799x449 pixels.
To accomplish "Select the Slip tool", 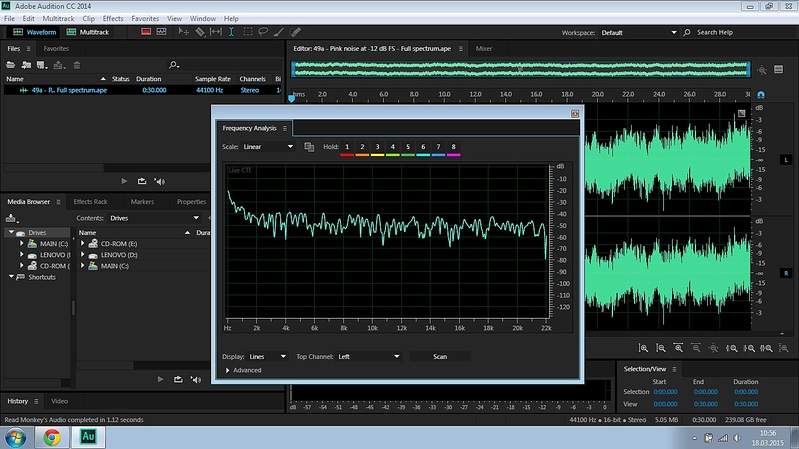I will click(216, 32).
